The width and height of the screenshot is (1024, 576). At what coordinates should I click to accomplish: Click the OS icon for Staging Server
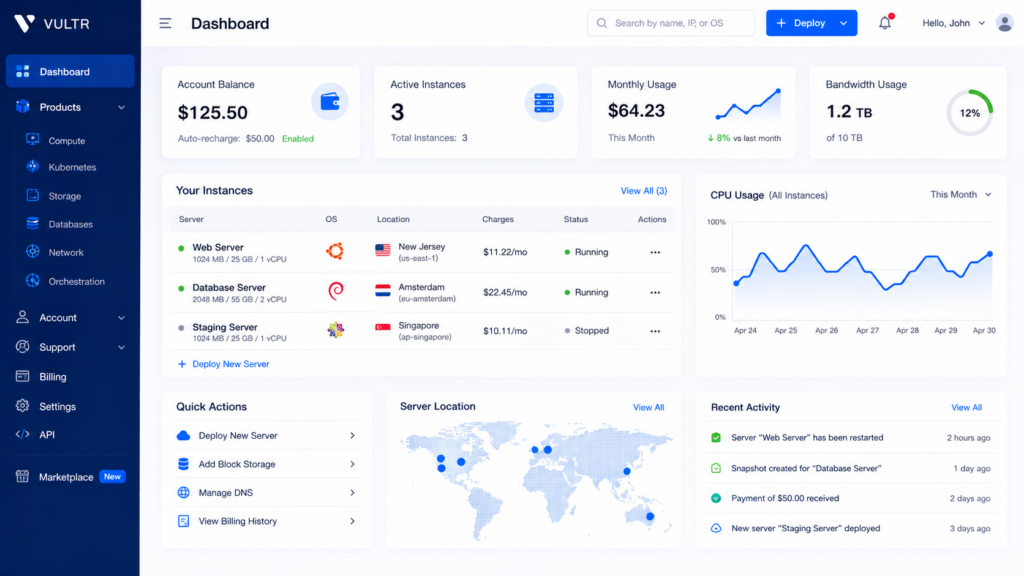(336, 330)
